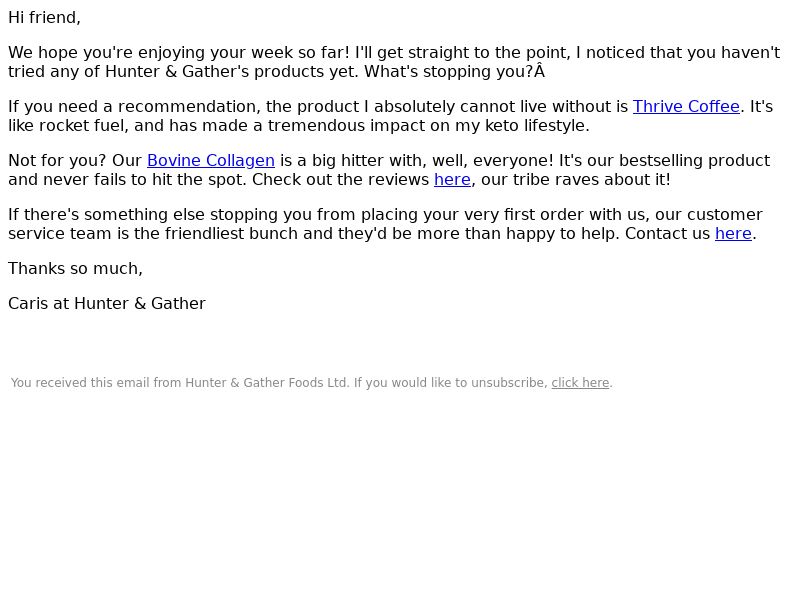Click the phrase 'like rocket fuel'
Viewport: 800px width, 600px height.
pyautogui.click(x=67, y=126)
